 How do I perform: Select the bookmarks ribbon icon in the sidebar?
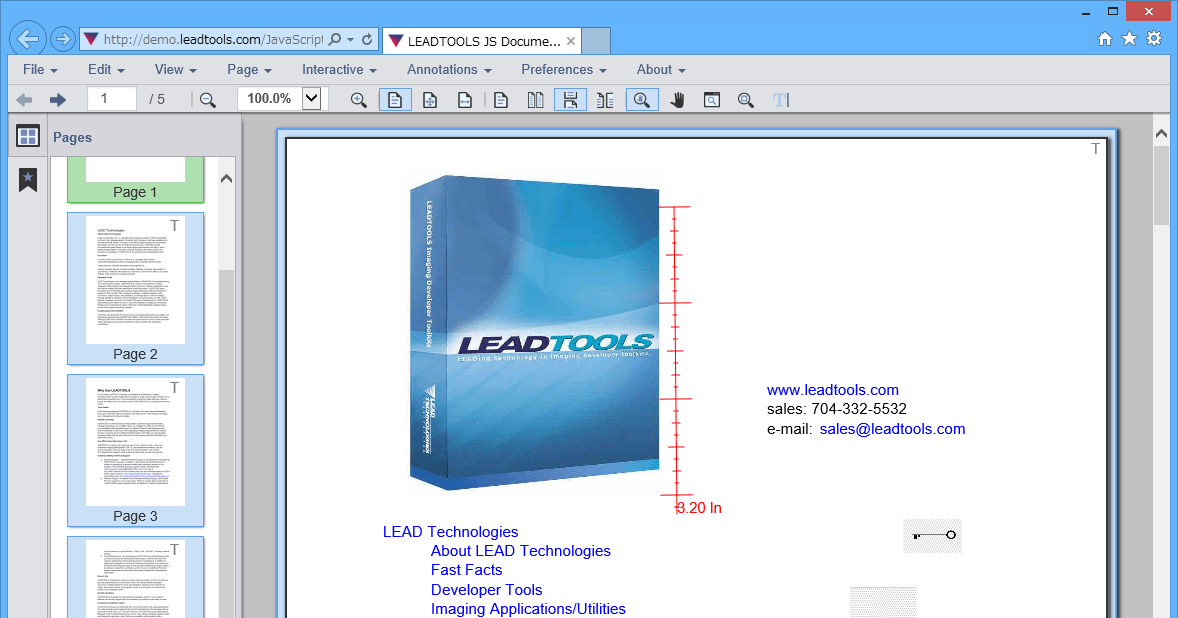[27, 181]
